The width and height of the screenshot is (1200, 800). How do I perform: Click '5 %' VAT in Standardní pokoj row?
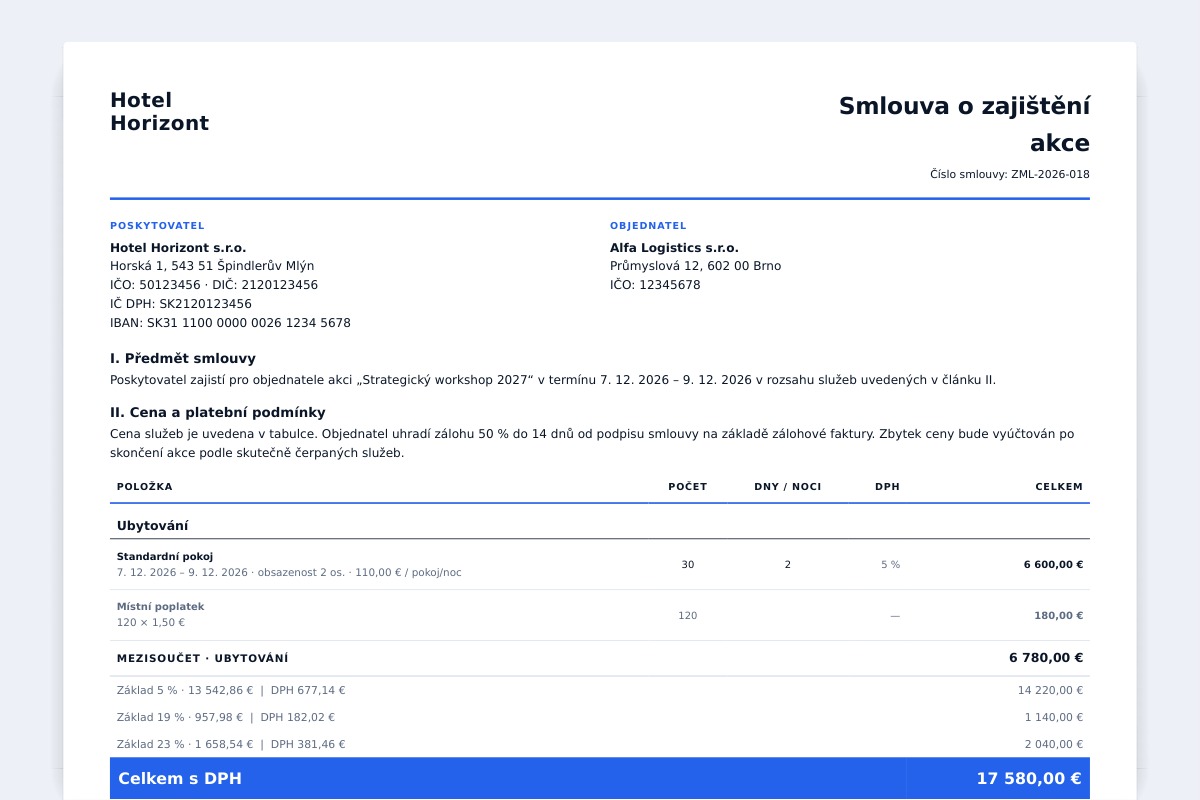point(890,565)
